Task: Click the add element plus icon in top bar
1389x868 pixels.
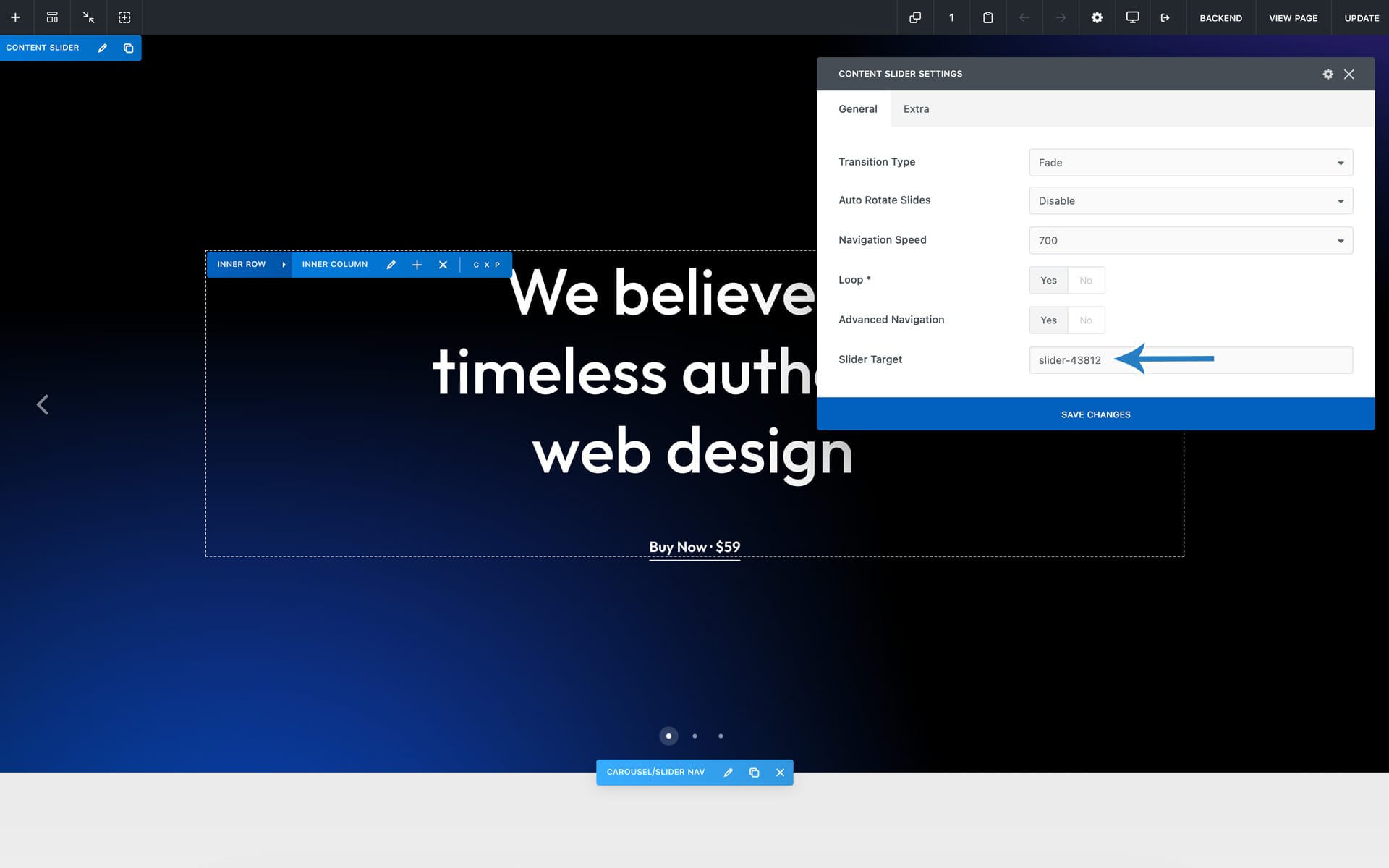Action: coord(15,17)
